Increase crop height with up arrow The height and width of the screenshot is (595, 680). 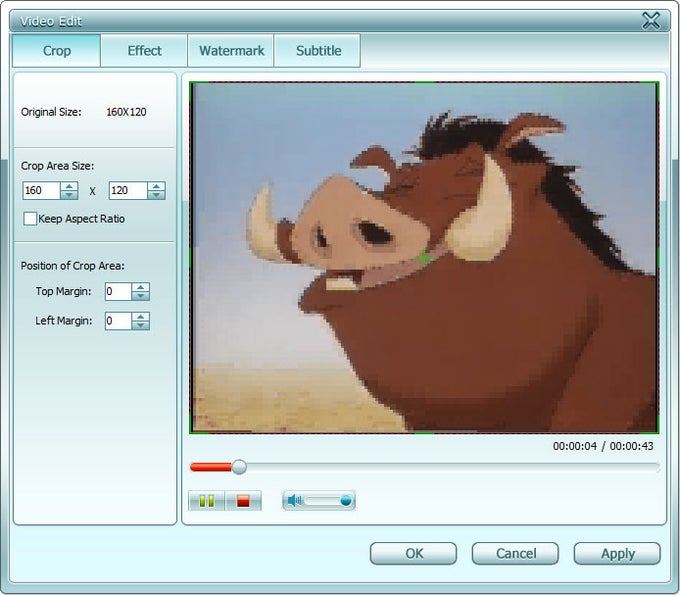156,186
